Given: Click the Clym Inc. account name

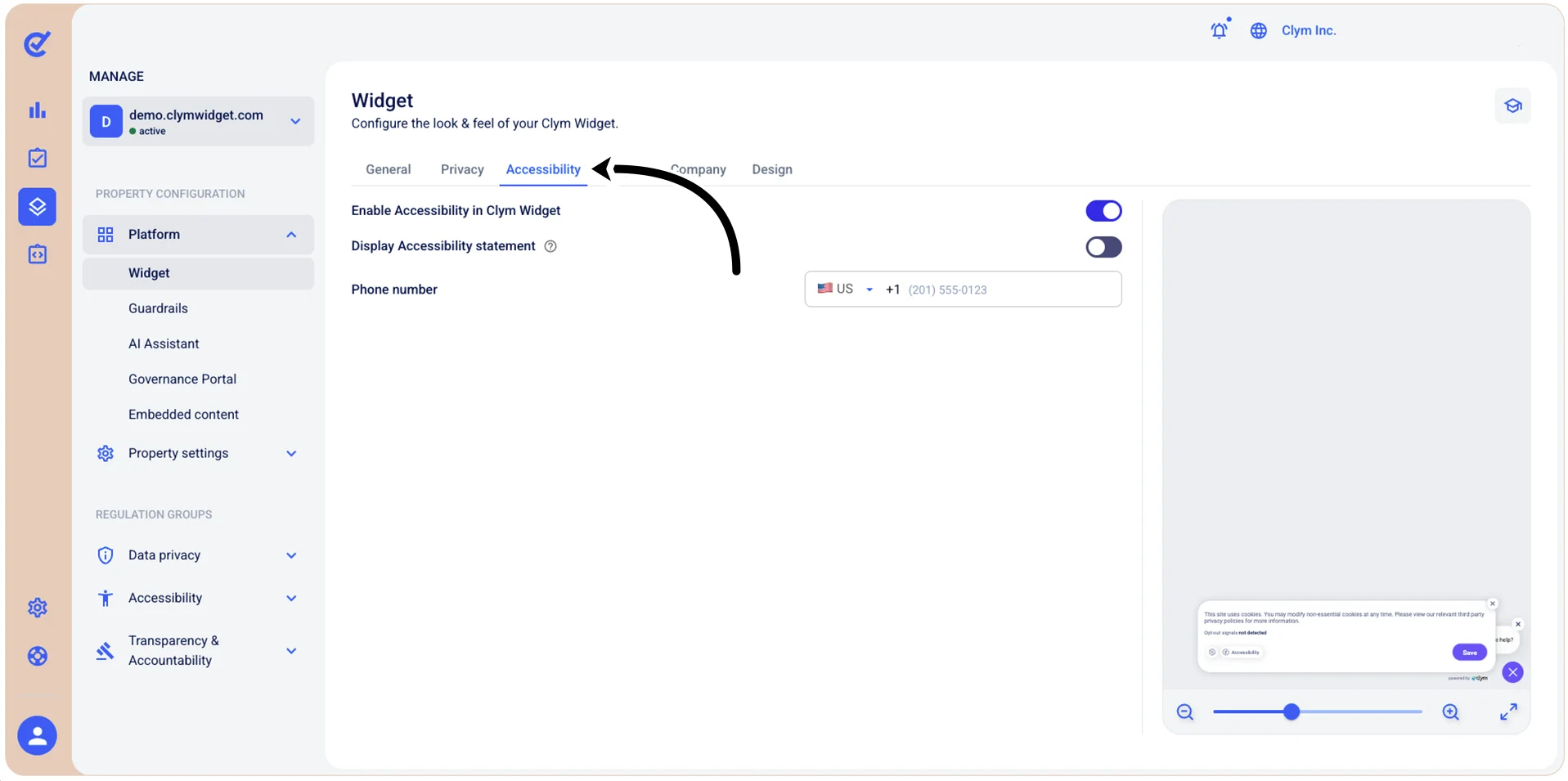Looking at the screenshot, I should click(1309, 30).
